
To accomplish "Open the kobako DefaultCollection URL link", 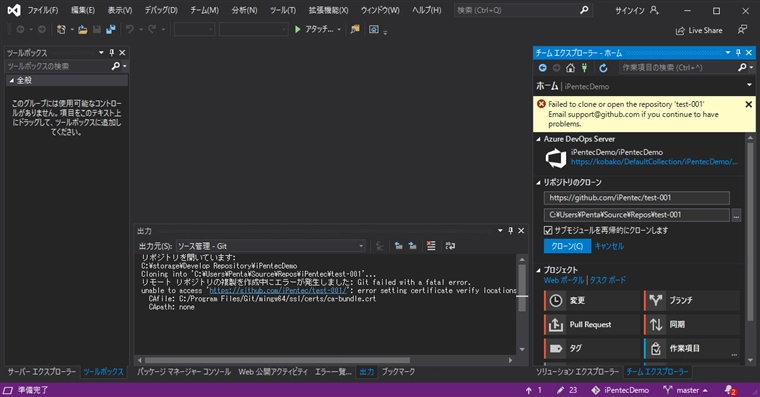I will click(654, 162).
